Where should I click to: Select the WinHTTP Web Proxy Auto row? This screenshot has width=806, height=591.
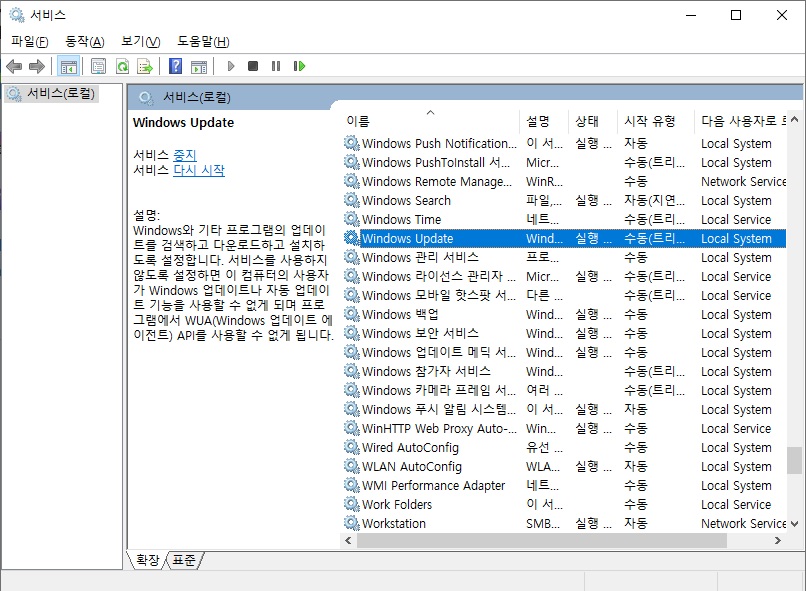click(564, 429)
